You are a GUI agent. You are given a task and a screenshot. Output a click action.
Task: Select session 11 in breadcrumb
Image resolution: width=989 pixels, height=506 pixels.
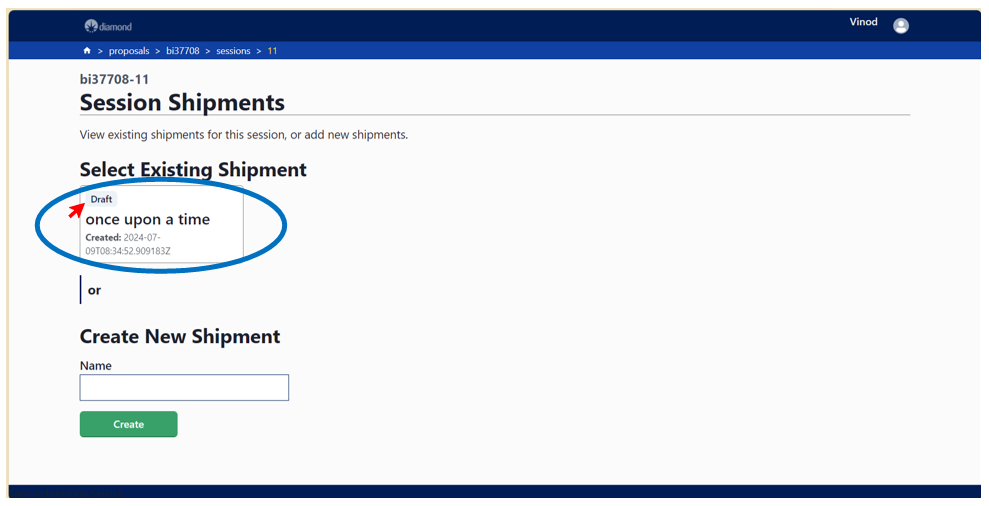pos(272,51)
